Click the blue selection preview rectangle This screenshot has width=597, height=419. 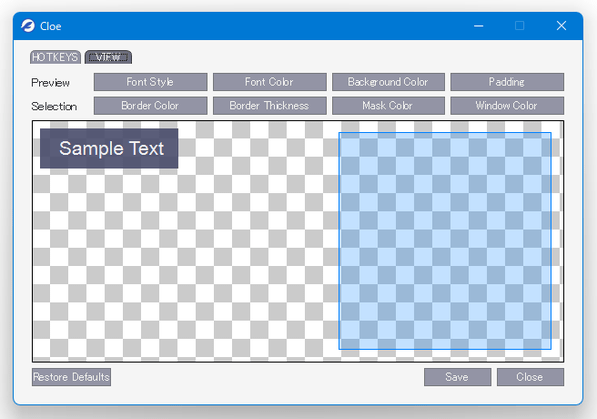click(x=445, y=241)
